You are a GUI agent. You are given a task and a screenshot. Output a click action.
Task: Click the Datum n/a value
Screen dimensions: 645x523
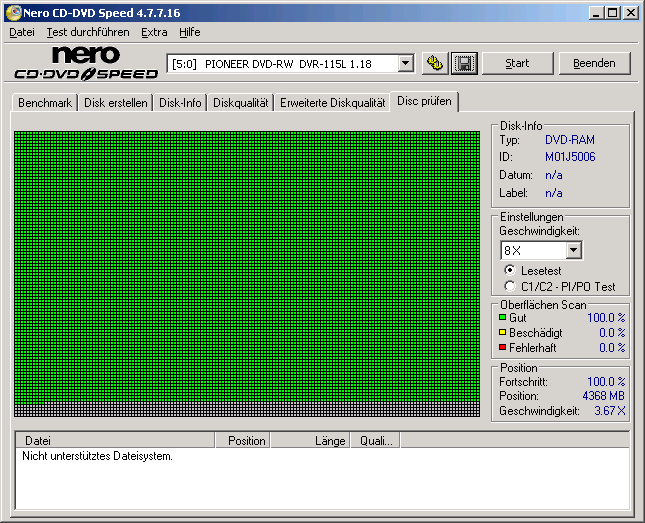click(554, 175)
